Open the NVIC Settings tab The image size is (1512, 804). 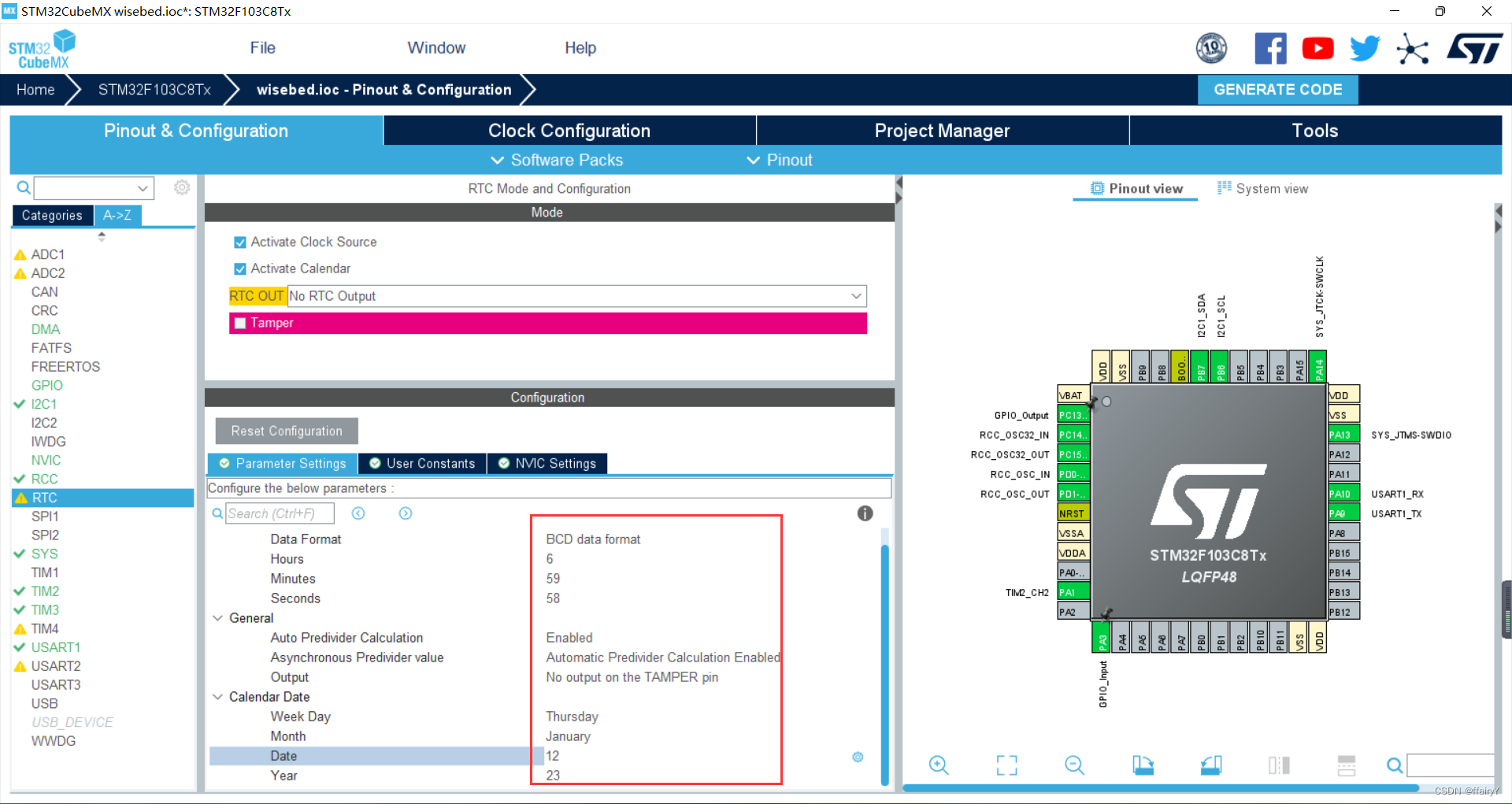click(x=547, y=464)
